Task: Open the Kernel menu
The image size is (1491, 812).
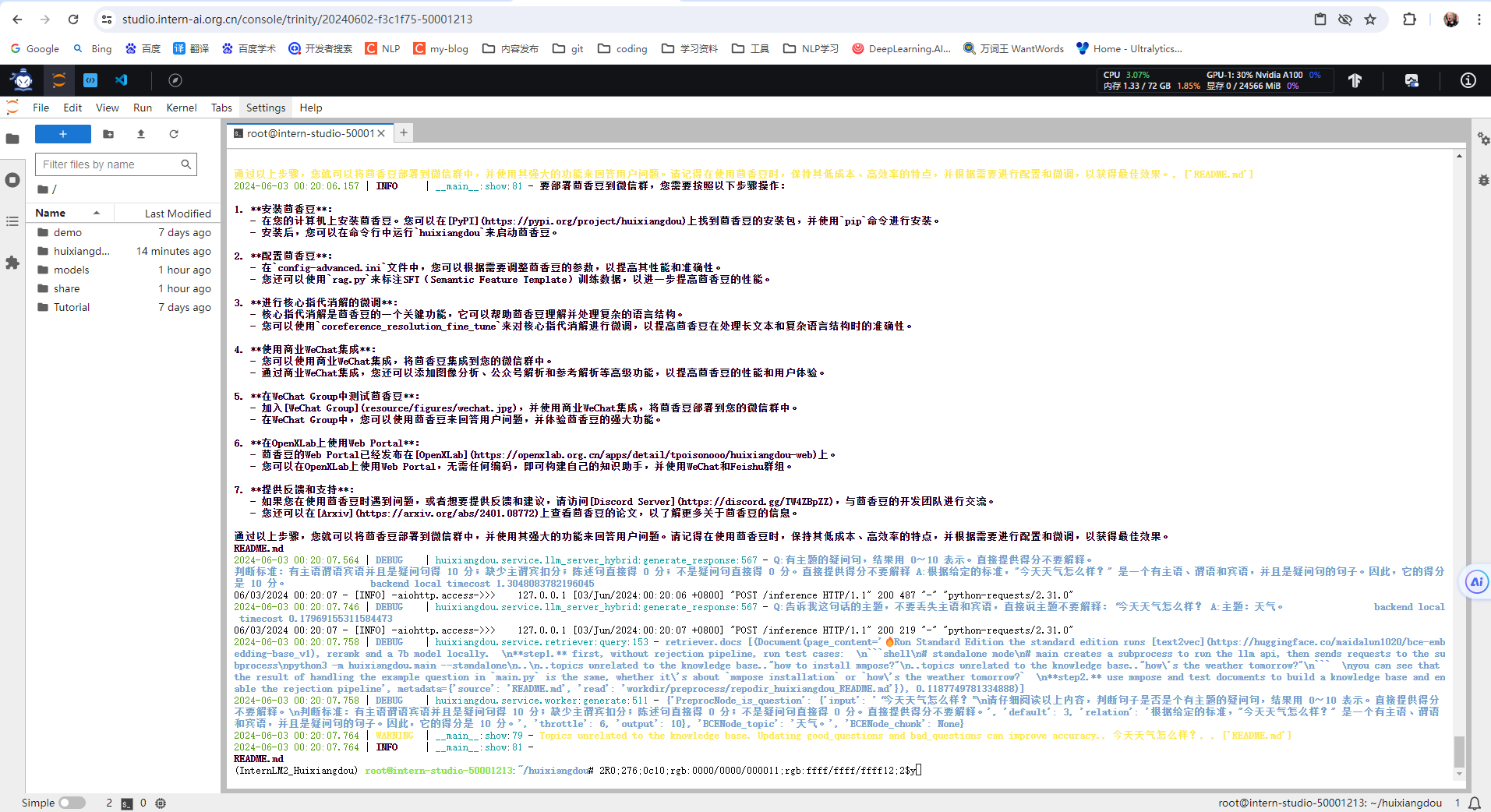Action: point(182,108)
